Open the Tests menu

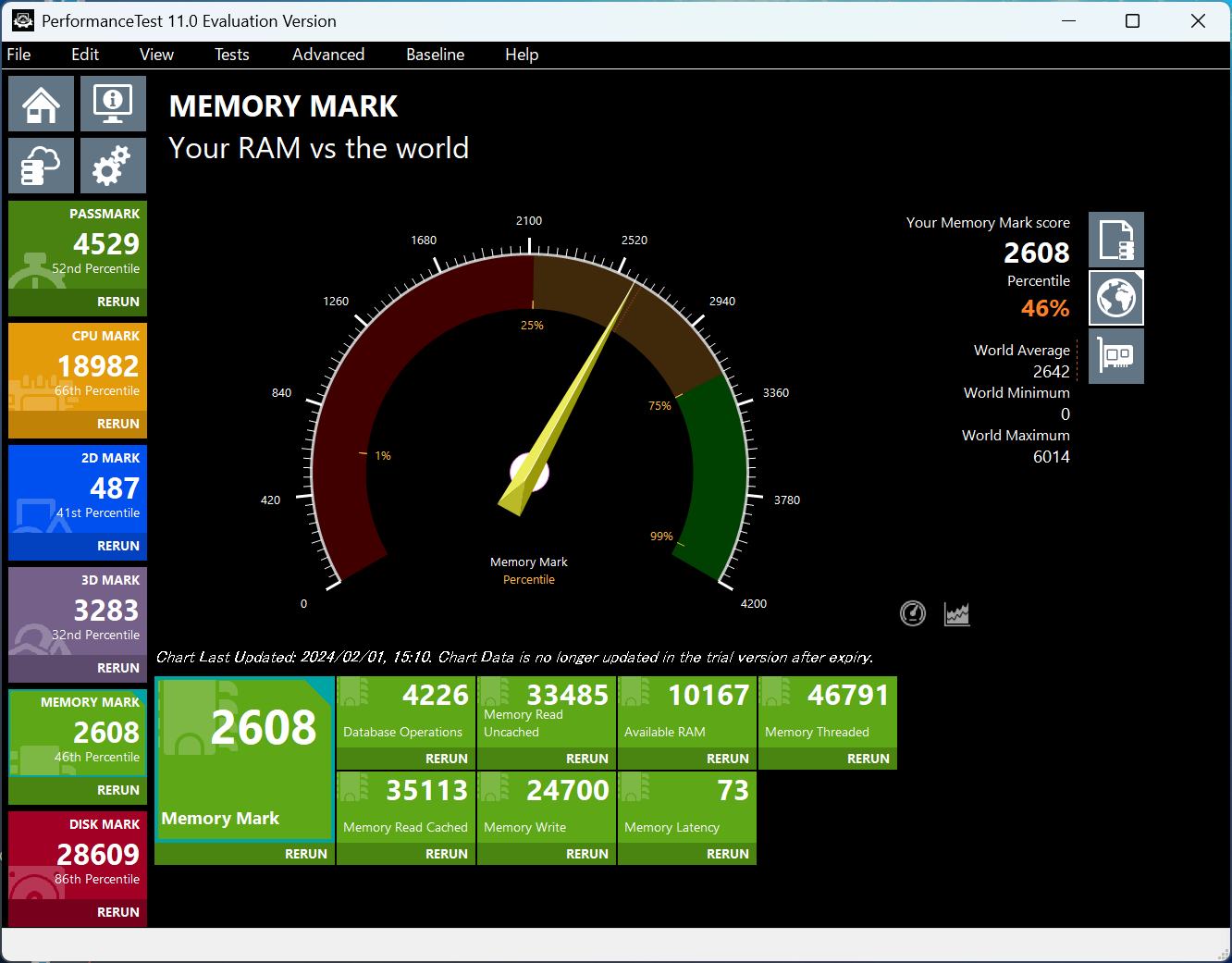231,55
